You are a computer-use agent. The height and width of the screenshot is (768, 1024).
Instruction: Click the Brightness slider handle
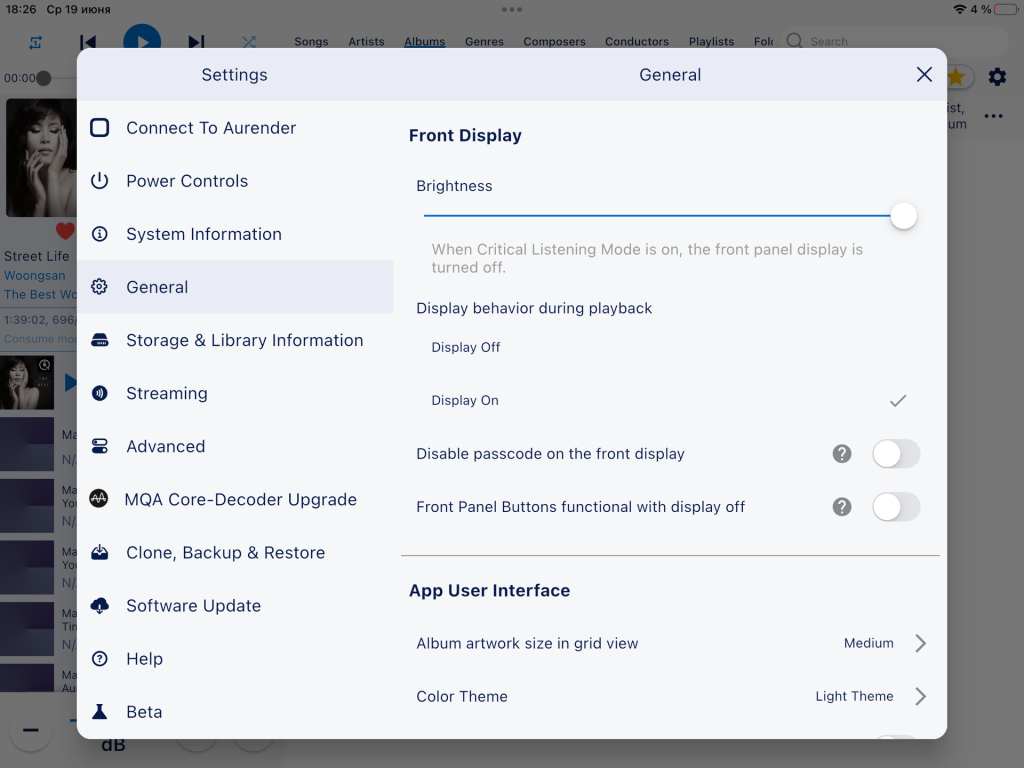(903, 216)
